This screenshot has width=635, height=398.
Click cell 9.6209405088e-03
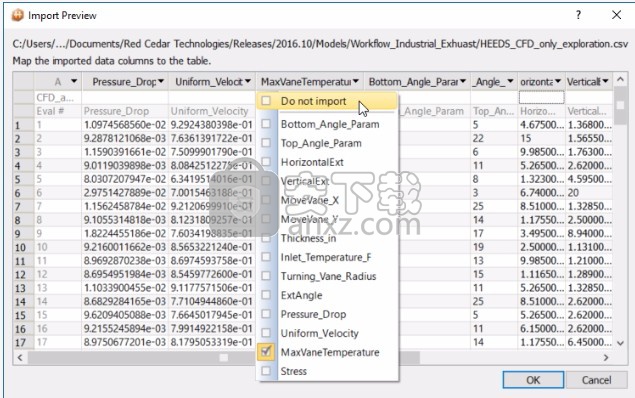click(125, 315)
